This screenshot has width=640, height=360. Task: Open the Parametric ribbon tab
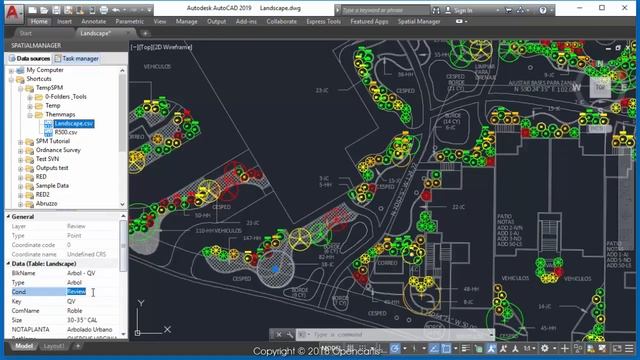coord(129,21)
